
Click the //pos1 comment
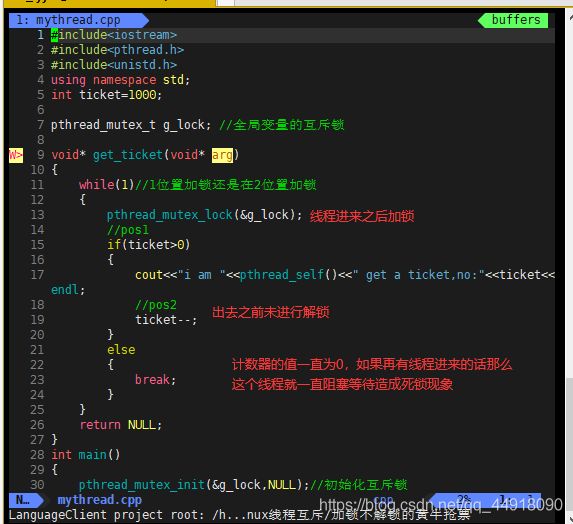[128, 230]
